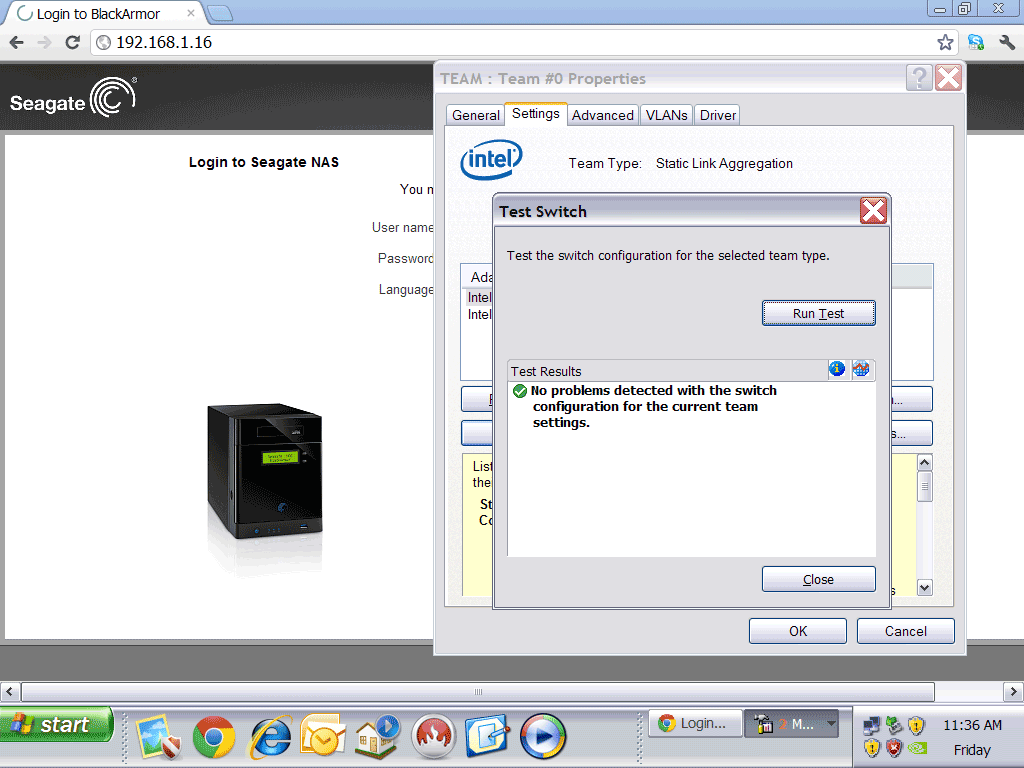The height and width of the screenshot is (768, 1024).
Task: Reload the BlackArmor login page
Action: (x=72, y=42)
